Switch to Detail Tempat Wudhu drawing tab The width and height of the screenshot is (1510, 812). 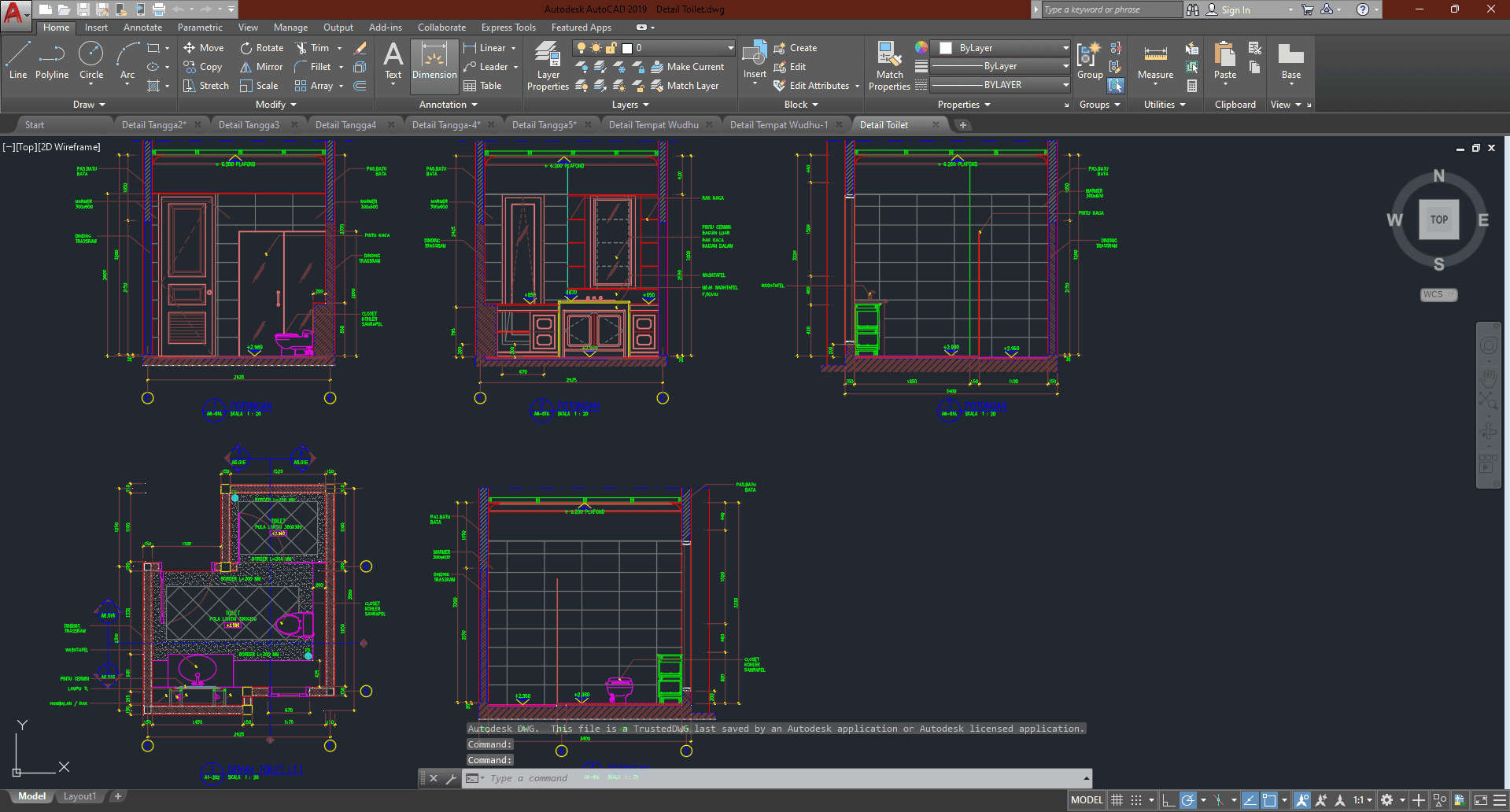[x=653, y=125]
